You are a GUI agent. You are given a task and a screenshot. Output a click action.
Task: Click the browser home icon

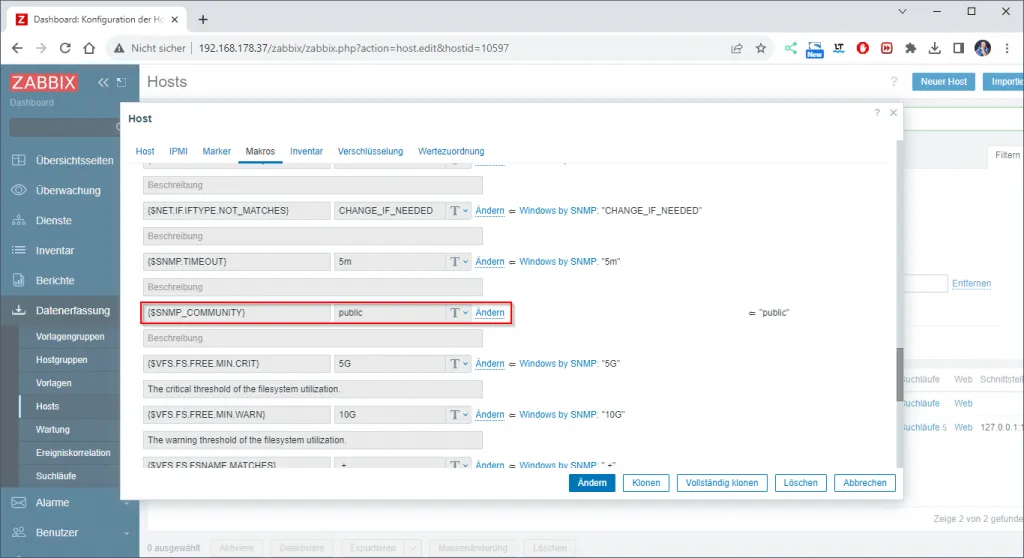(x=90, y=48)
